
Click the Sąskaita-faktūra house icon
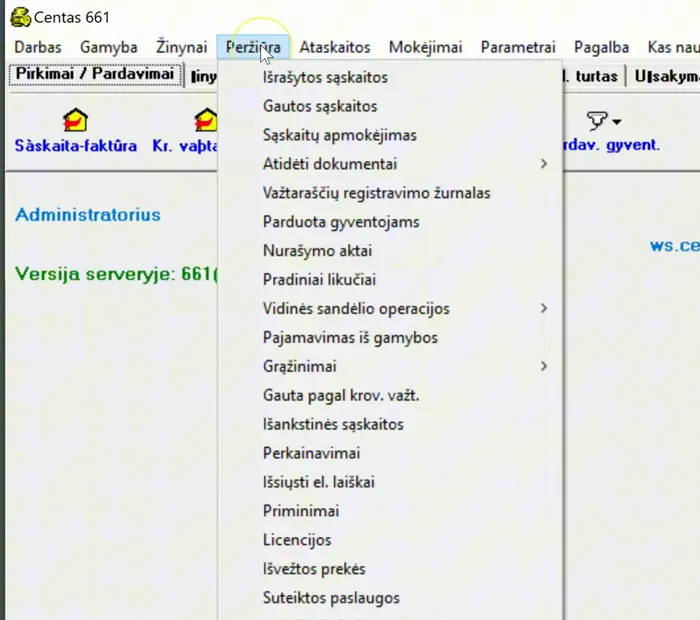pyautogui.click(x=75, y=120)
